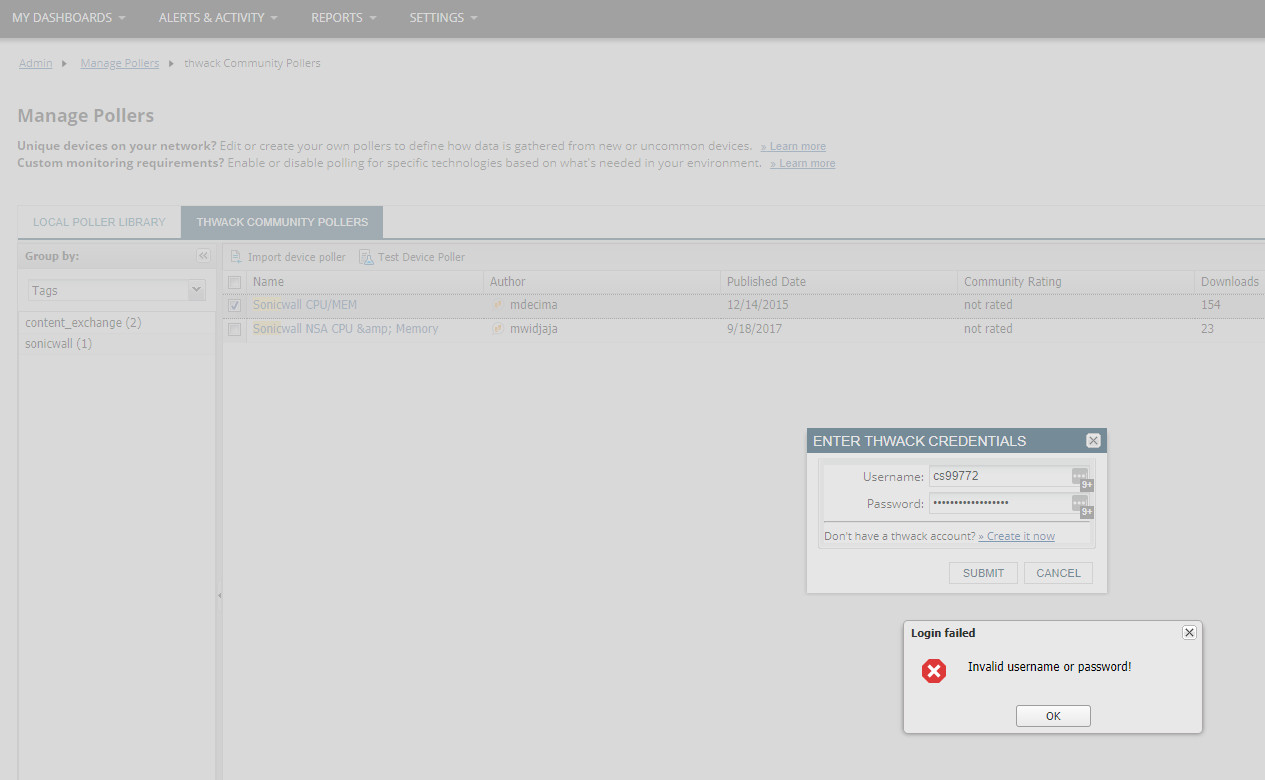The height and width of the screenshot is (780, 1265).
Task: Sort by the Name column header
Action: coord(365,282)
